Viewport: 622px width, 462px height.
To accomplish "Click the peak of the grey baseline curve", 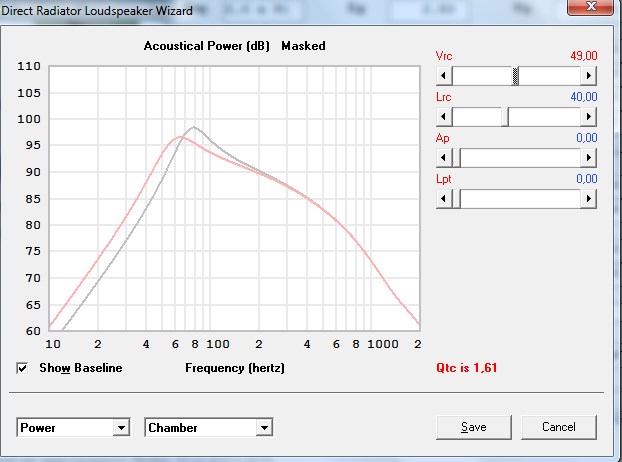I will coord(194,127).
